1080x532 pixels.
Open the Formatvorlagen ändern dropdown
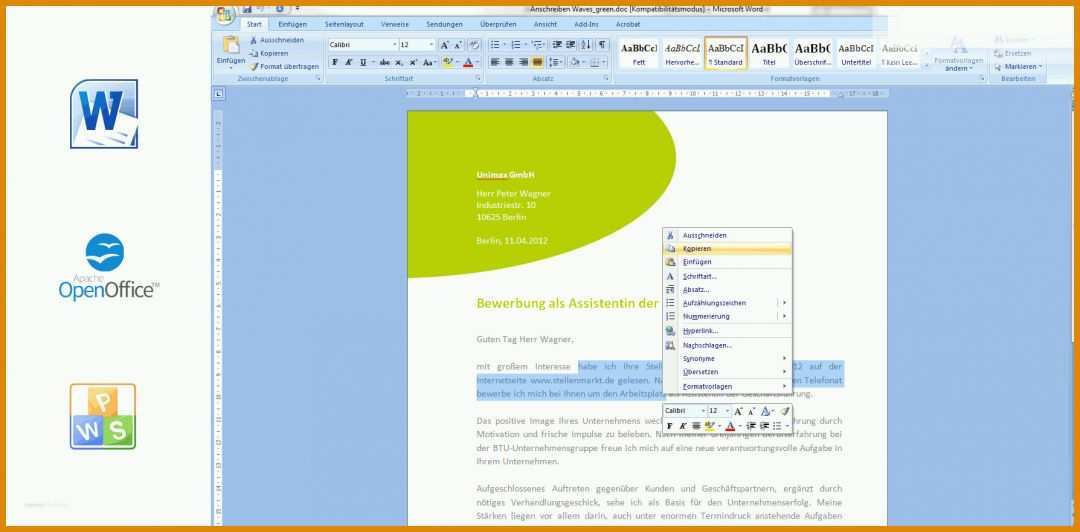[x=957, y=54]
